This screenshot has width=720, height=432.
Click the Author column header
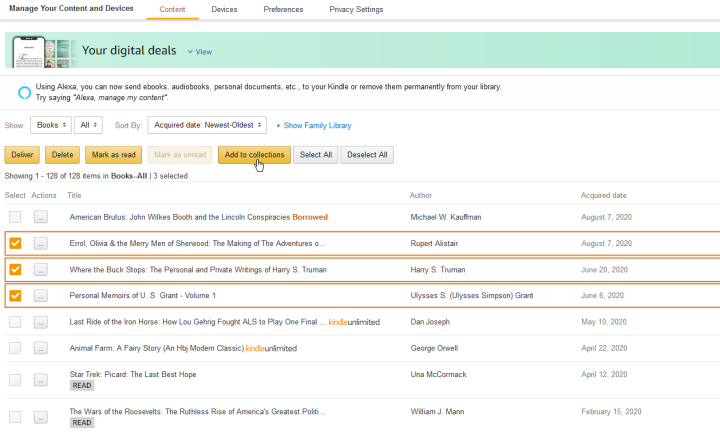tap(421, 195)
